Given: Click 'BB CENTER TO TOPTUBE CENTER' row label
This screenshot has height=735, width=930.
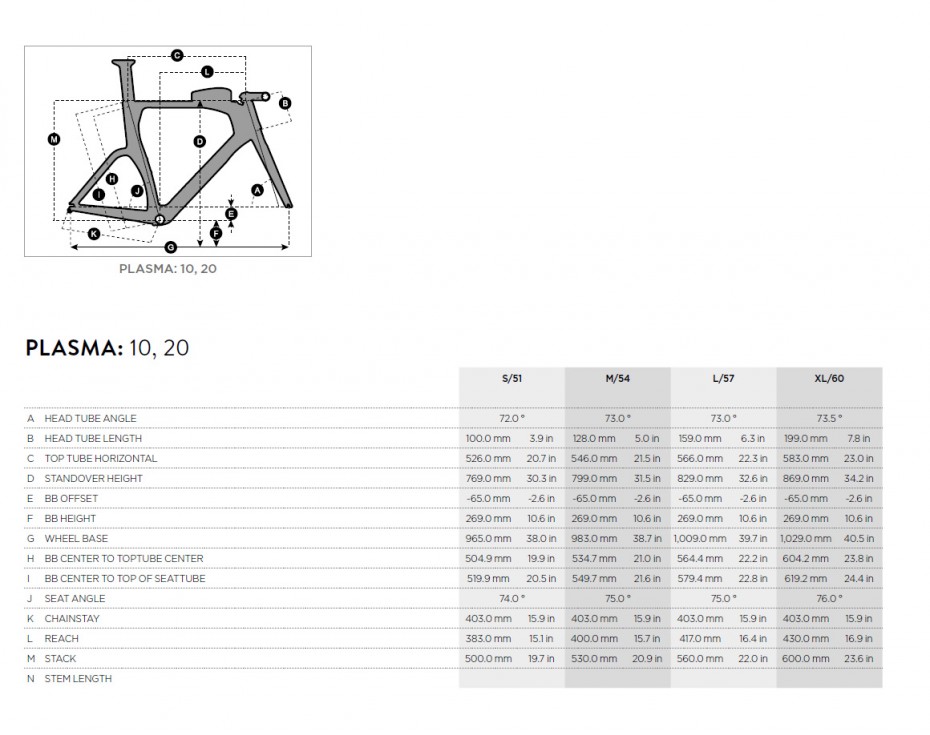Looking at the screenshot, I should (124, 559).
